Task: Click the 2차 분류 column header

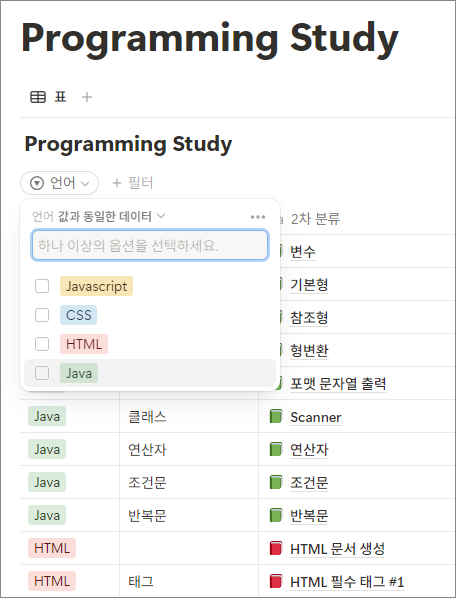Action: [315, 219]
